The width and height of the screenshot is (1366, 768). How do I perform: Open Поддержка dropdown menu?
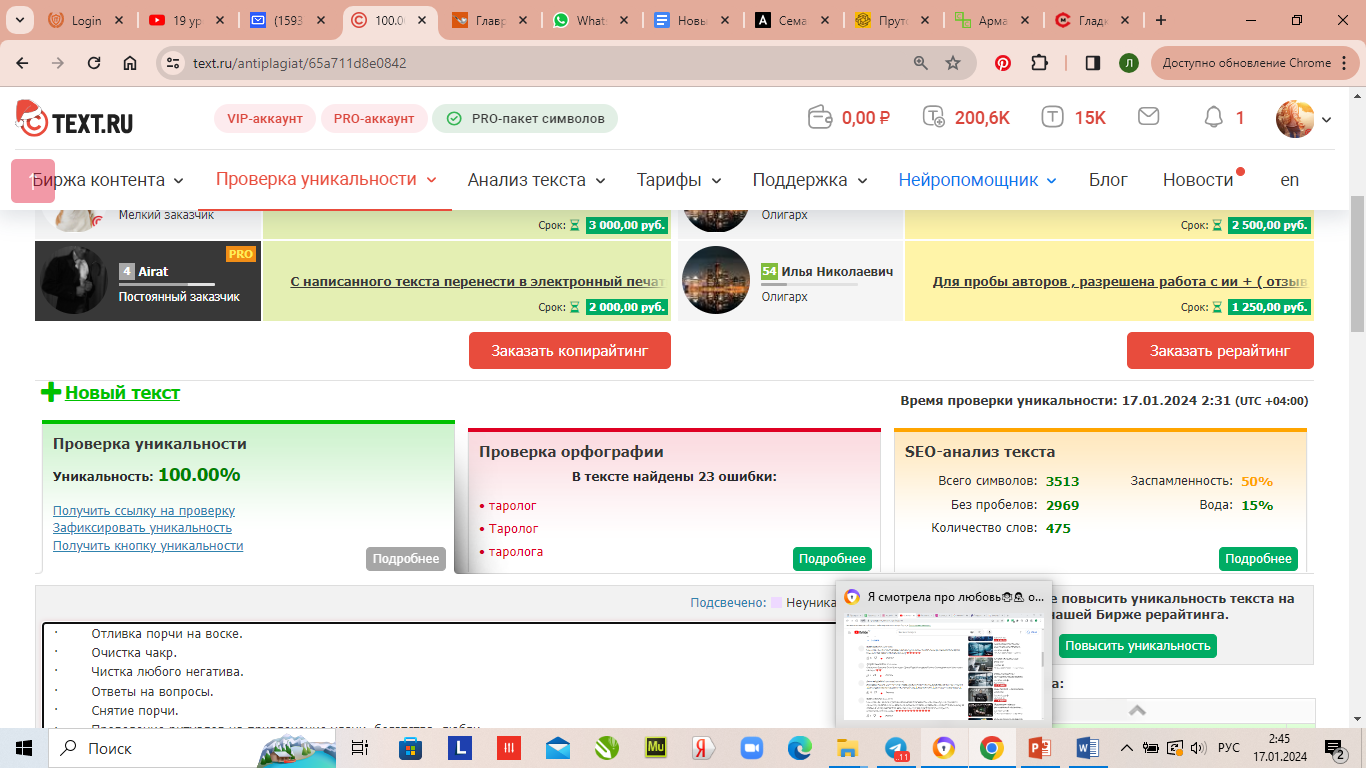click(x=810, y=180)
